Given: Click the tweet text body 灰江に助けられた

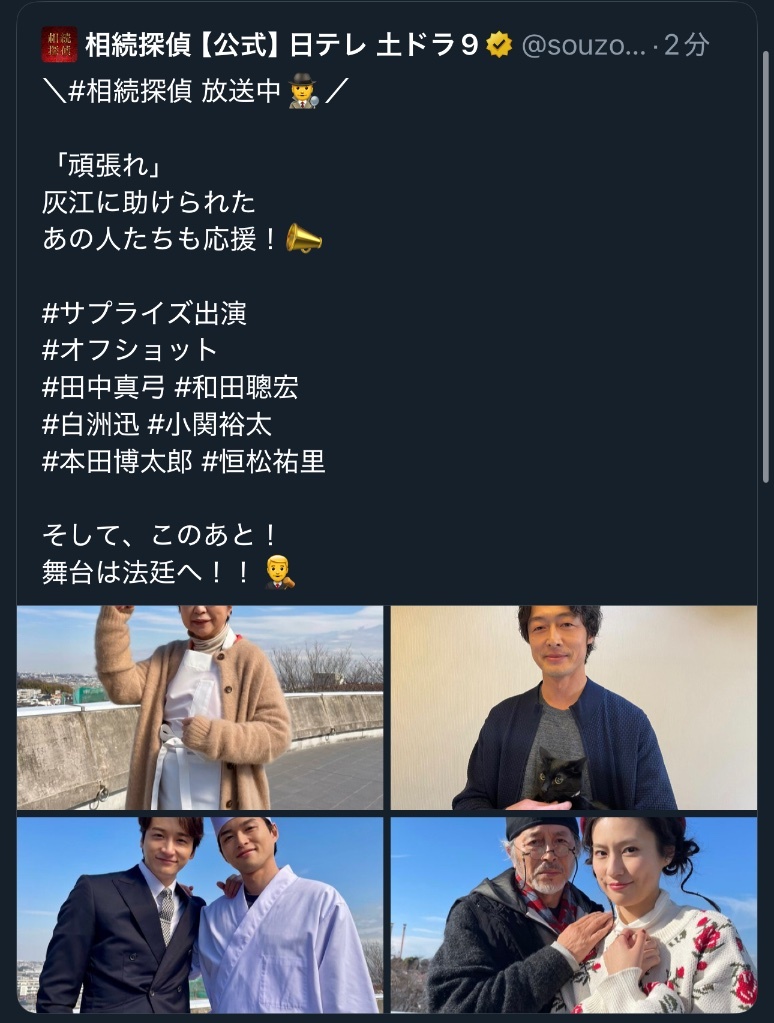Looking at the screenshot, I should pyautogui.click(x=149, y=202).
